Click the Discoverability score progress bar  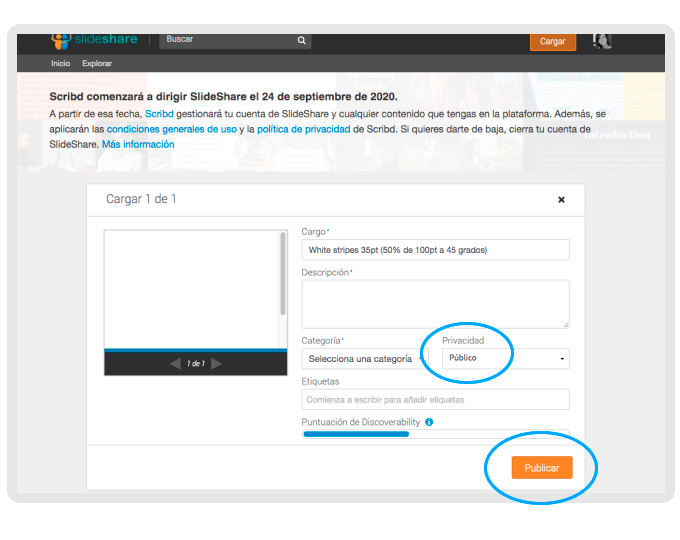[x=435, y=434]
